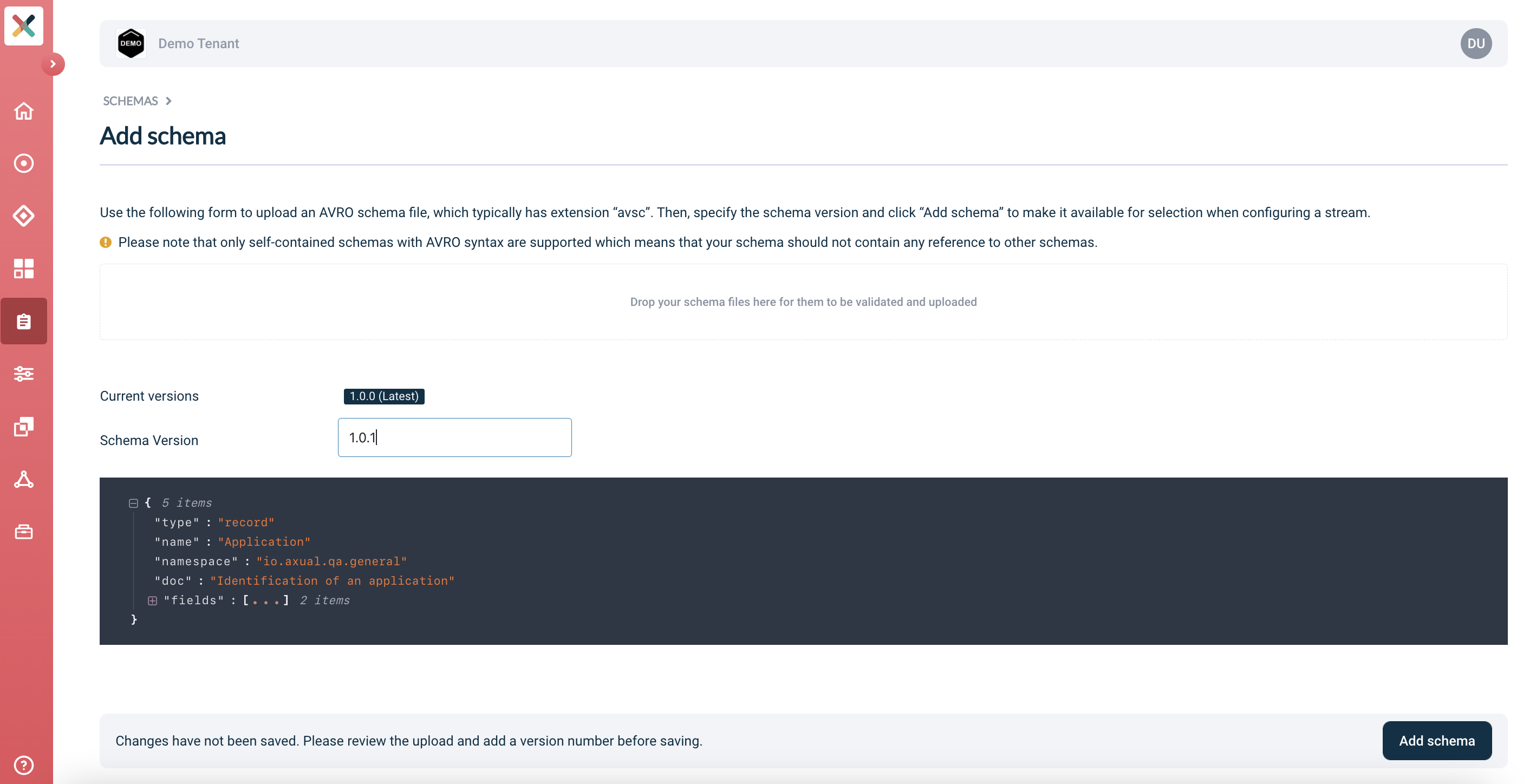Open the briefcase icon in sidebar
Screen dimensions: 1536x784
coord(24,532)
